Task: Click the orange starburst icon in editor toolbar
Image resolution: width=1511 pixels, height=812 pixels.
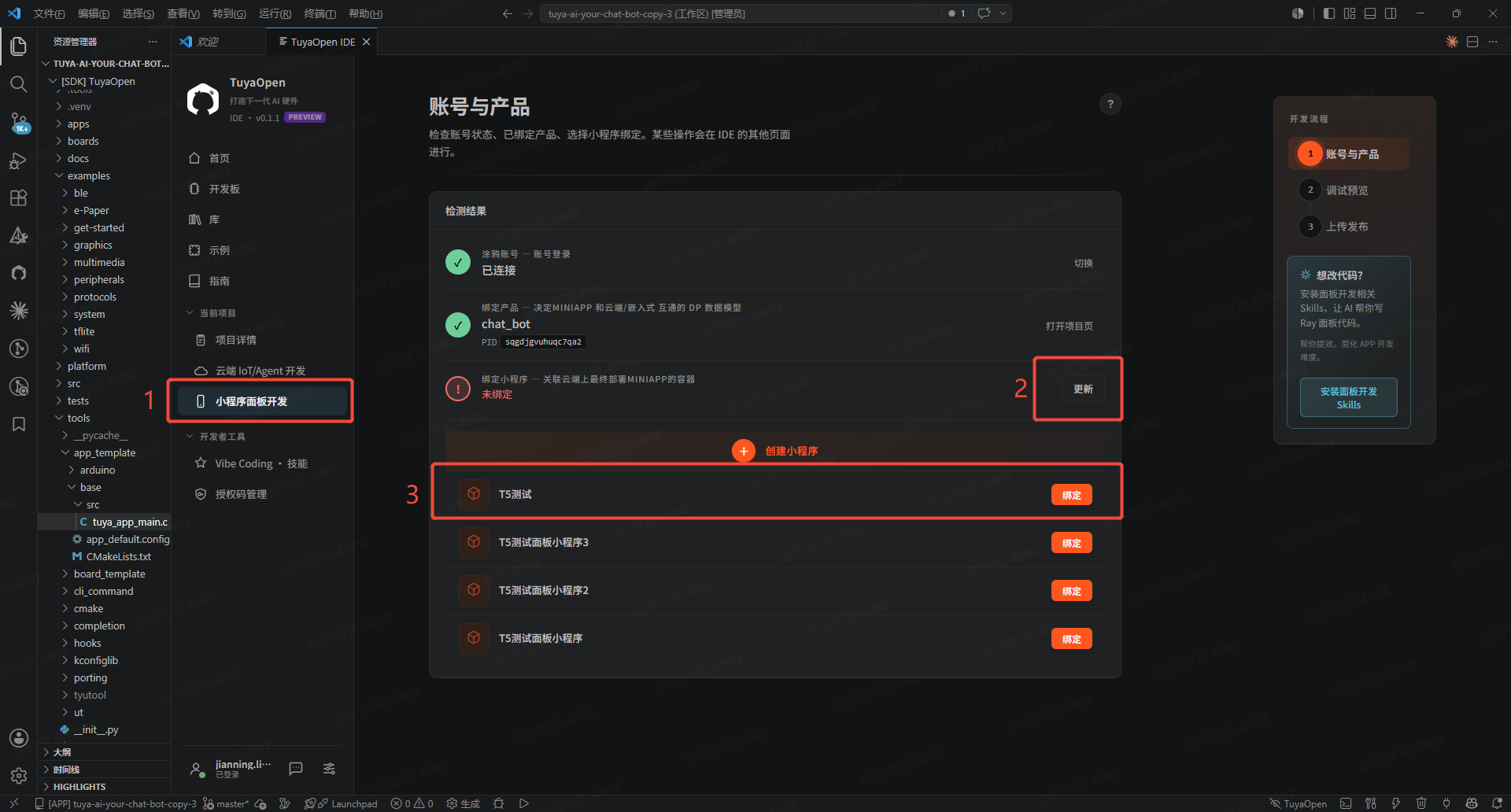Action: (x=1452, y=42)
